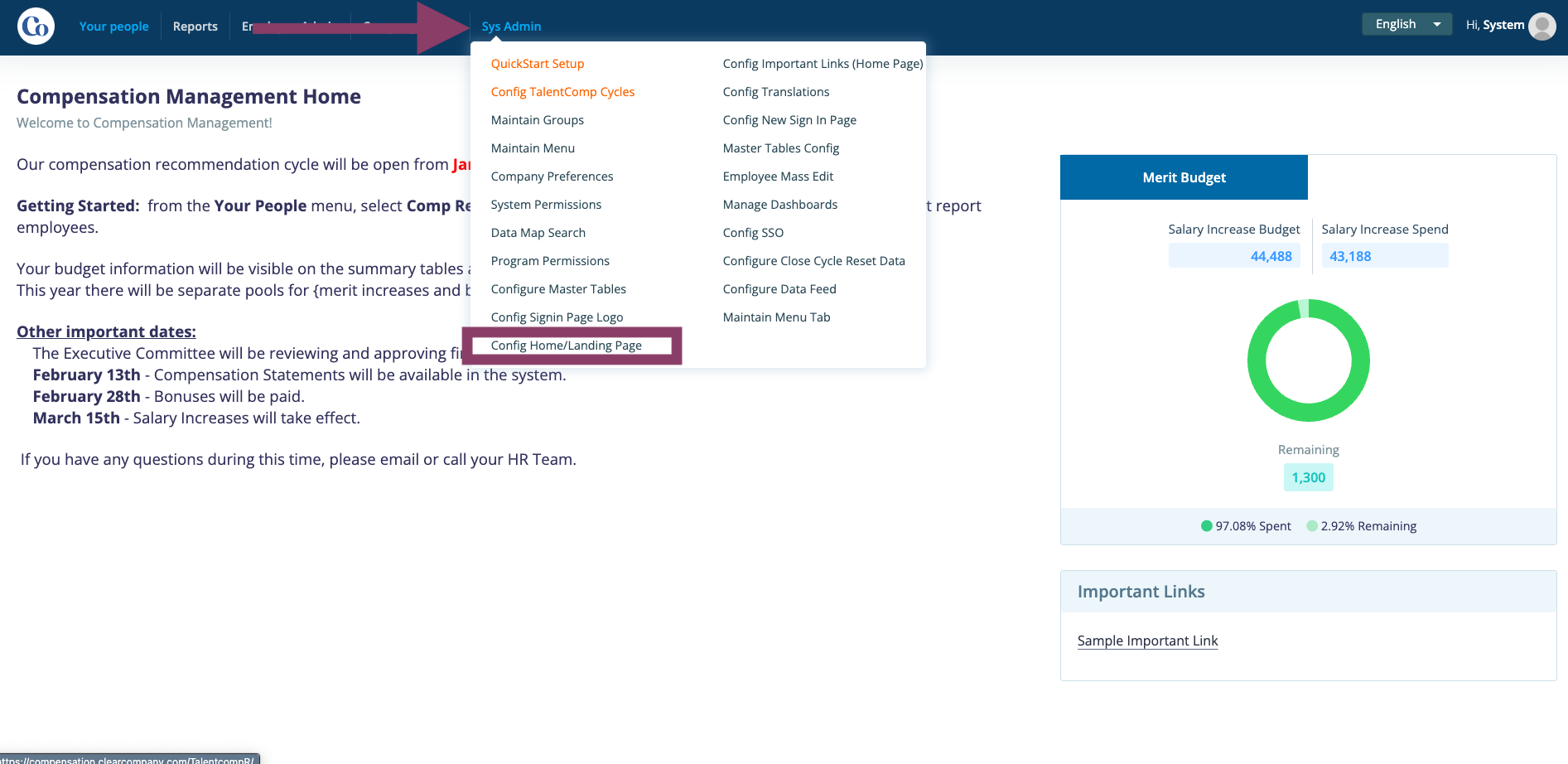1568x764 pixels.
Task: Choose Maintain Menu entry
Action: (x=533, y=148)
